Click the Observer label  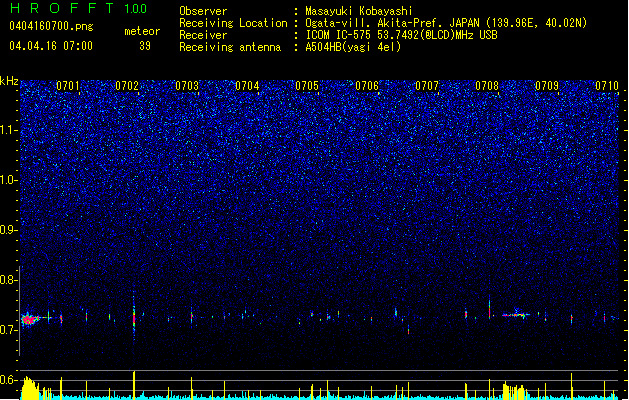(203, 11)
